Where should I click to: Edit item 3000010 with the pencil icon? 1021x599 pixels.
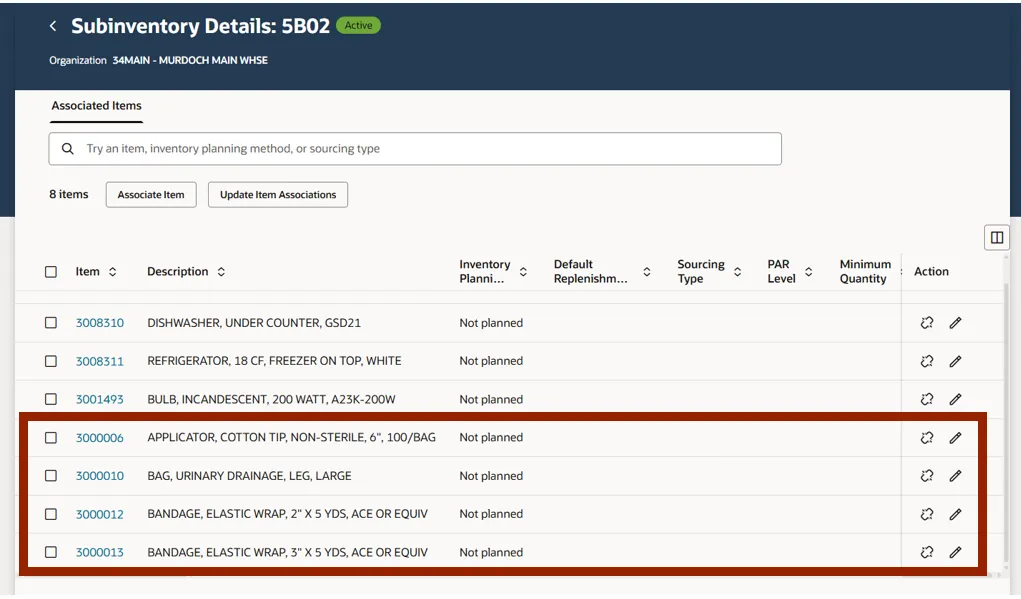(955, 476)
